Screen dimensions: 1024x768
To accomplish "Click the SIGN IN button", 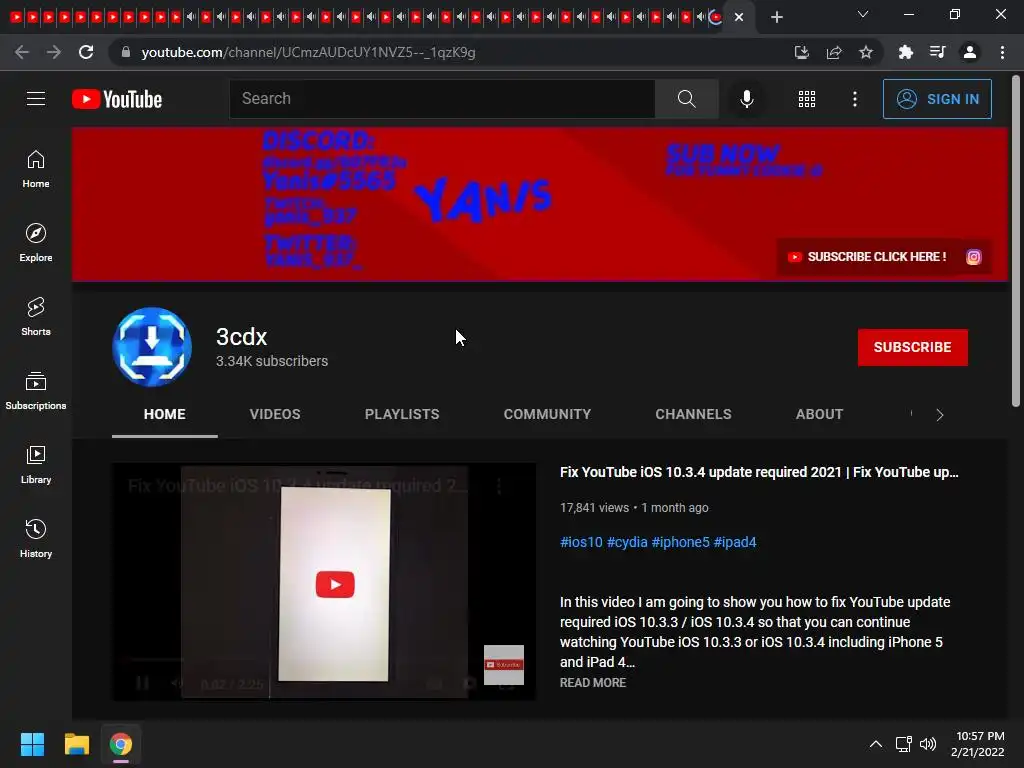I will [x=937, y=99].
